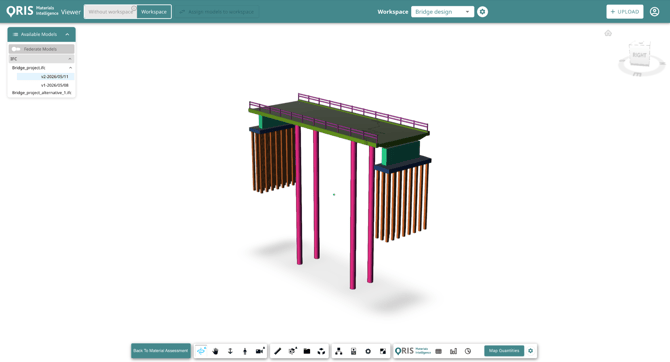Switch to Workspace mode
Image resolution: width=670 pixels, height=362 pixels.
pos(154,12)
